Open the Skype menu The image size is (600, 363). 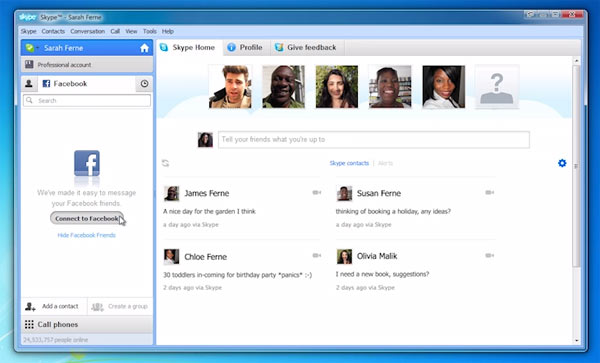tap(28, 31)
